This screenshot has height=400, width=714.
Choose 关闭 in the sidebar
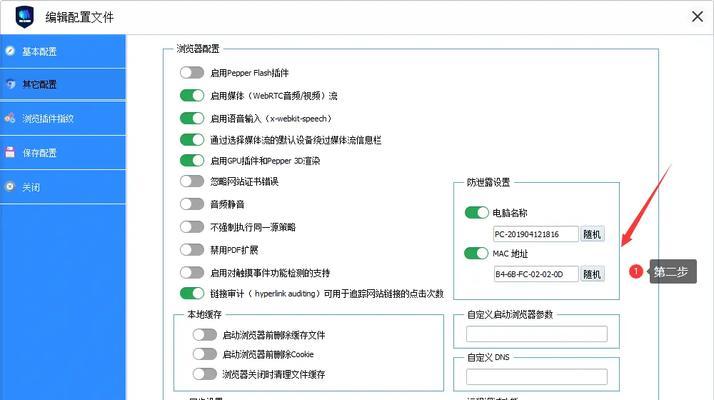click(63, 187)
